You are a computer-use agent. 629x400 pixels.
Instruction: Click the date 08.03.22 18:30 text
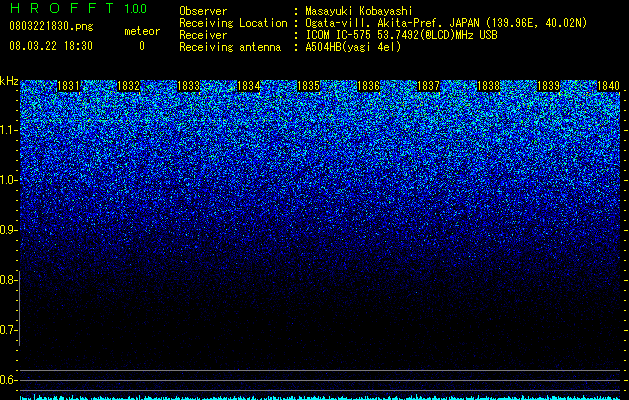pos(51,46)
